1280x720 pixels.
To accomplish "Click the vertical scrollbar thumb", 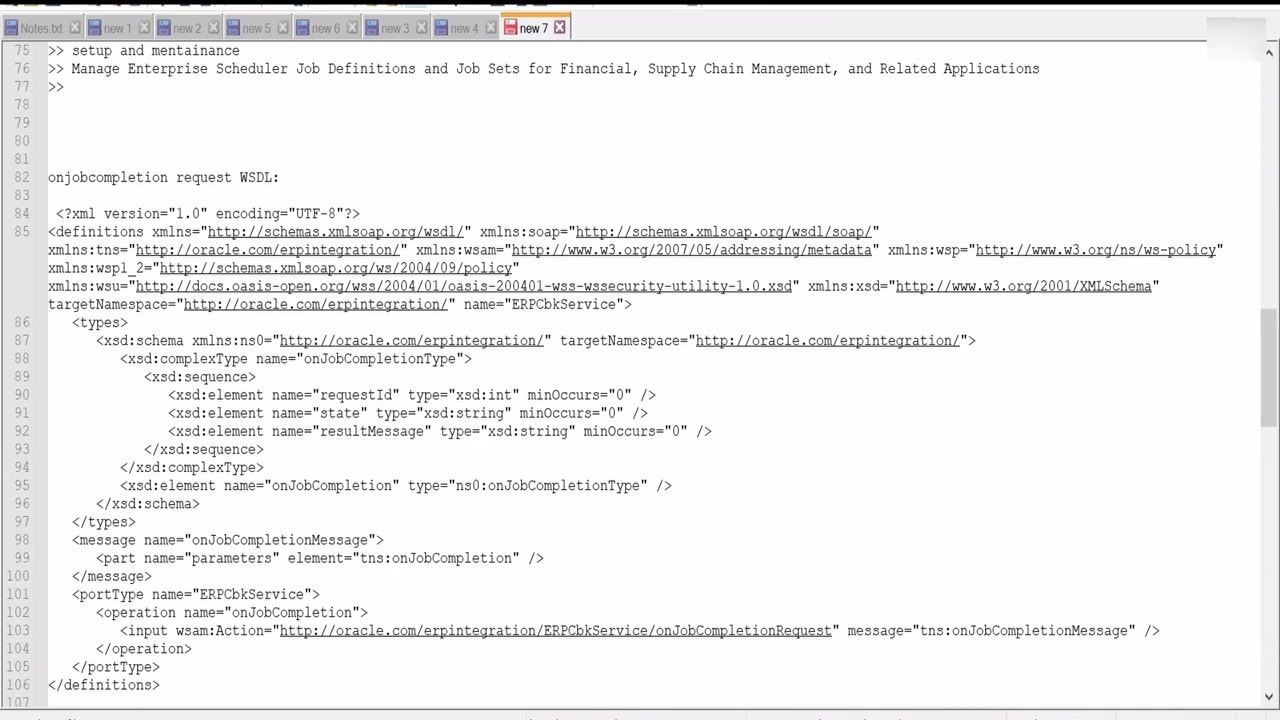I will pos(1270,368).
